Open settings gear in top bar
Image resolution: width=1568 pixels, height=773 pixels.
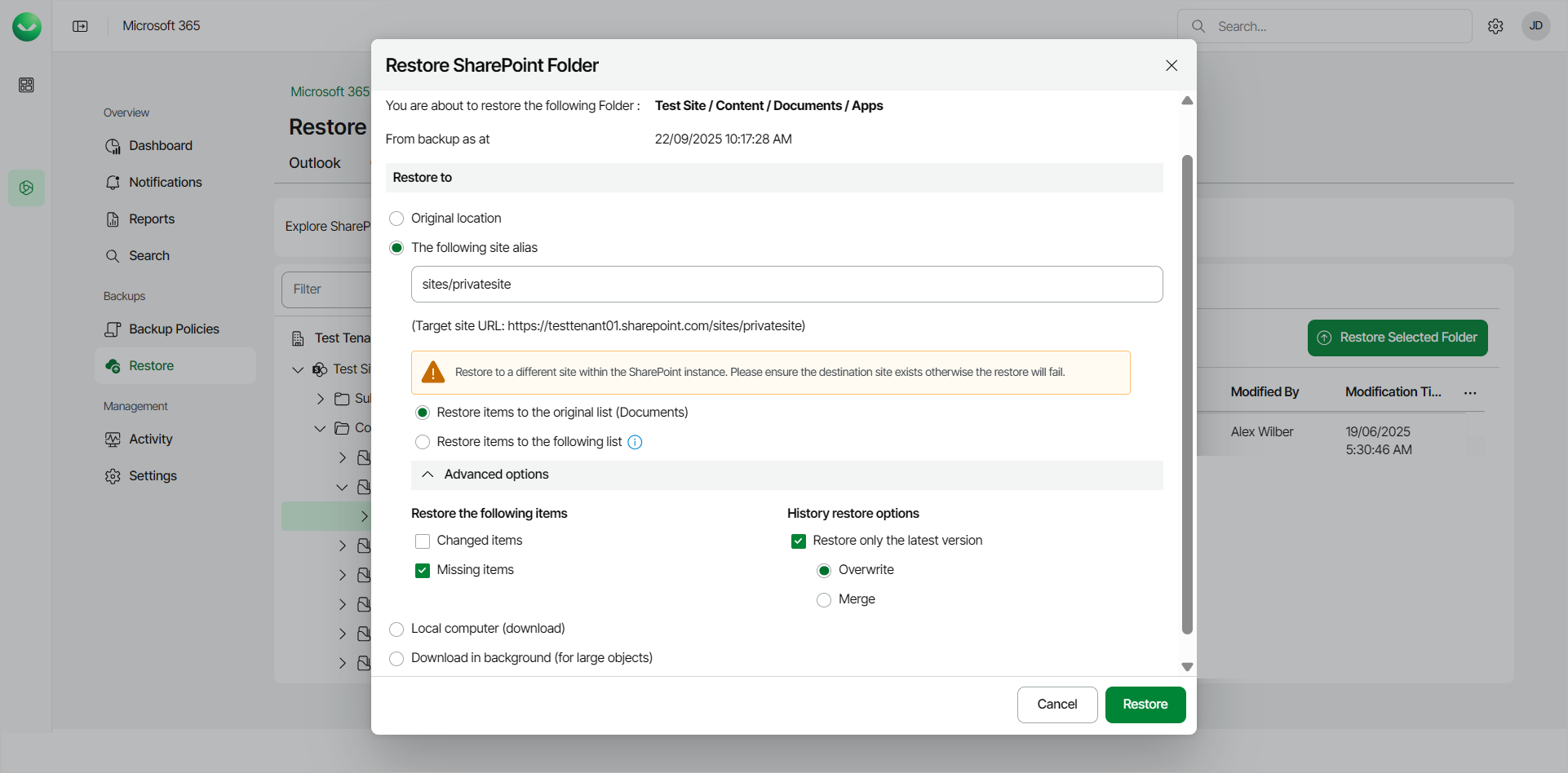point(1495,26)
